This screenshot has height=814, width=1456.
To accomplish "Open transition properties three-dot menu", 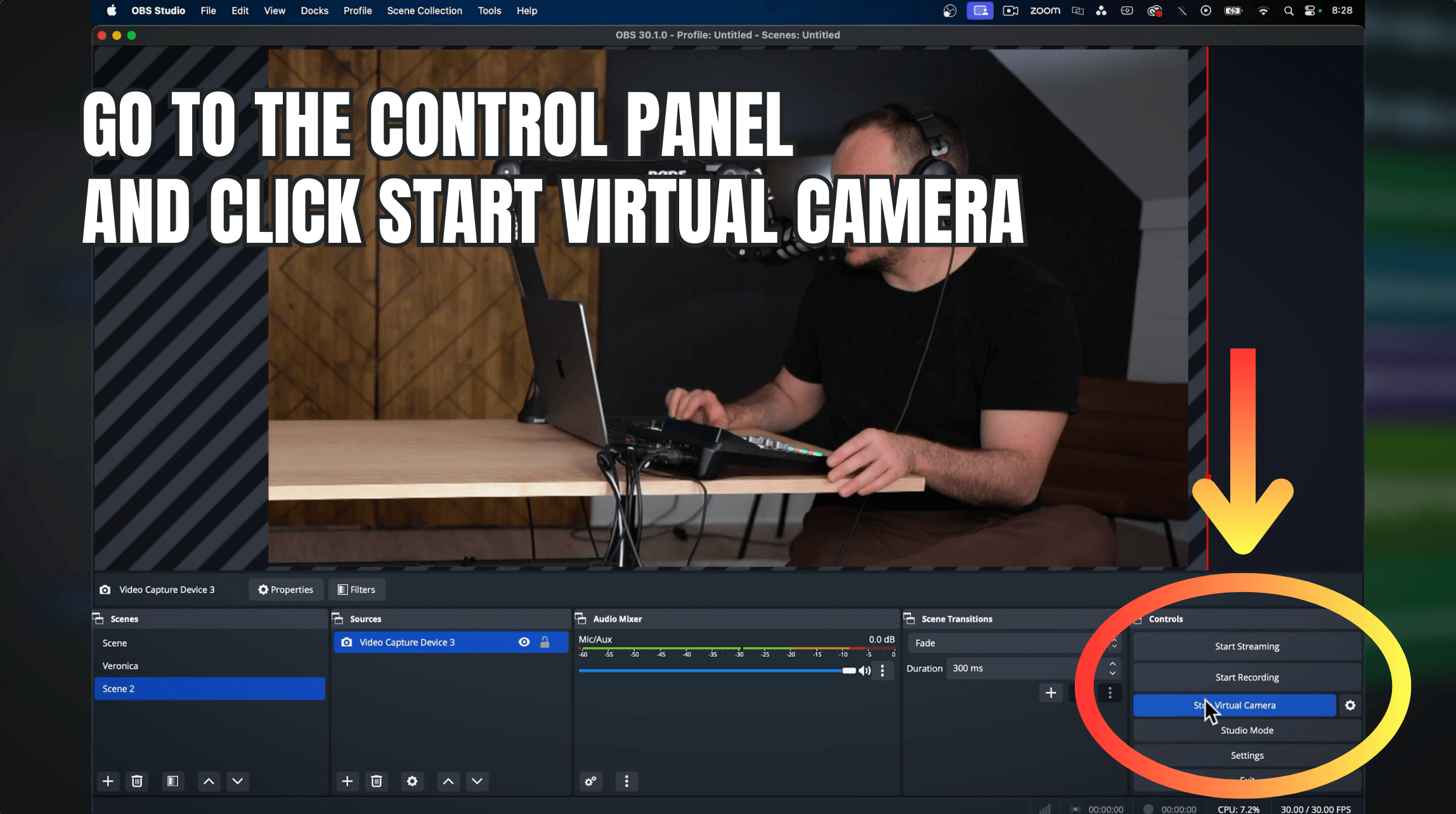I will click(1110, 693).
